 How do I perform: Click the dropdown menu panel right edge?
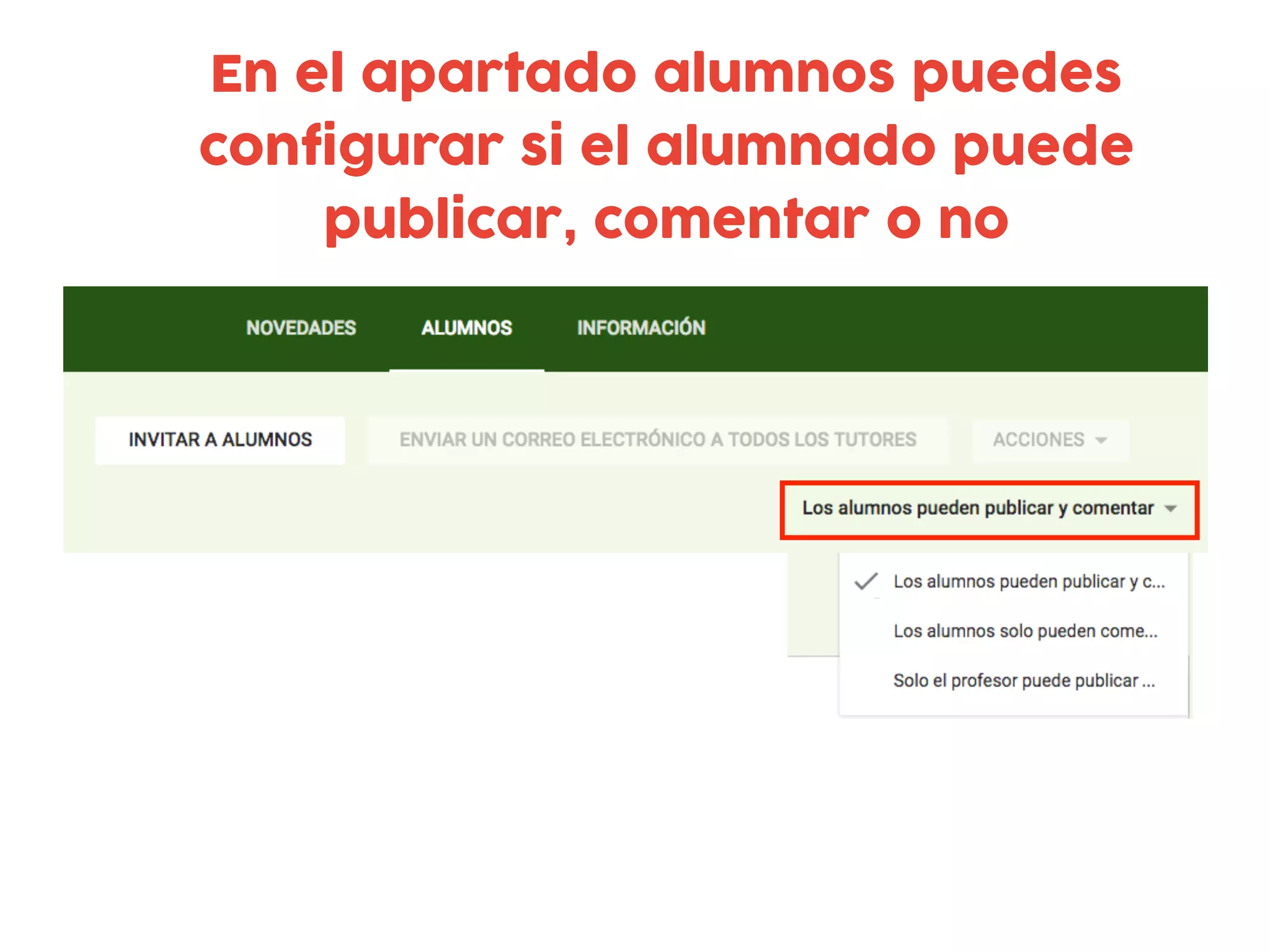tap(1189, 635)
